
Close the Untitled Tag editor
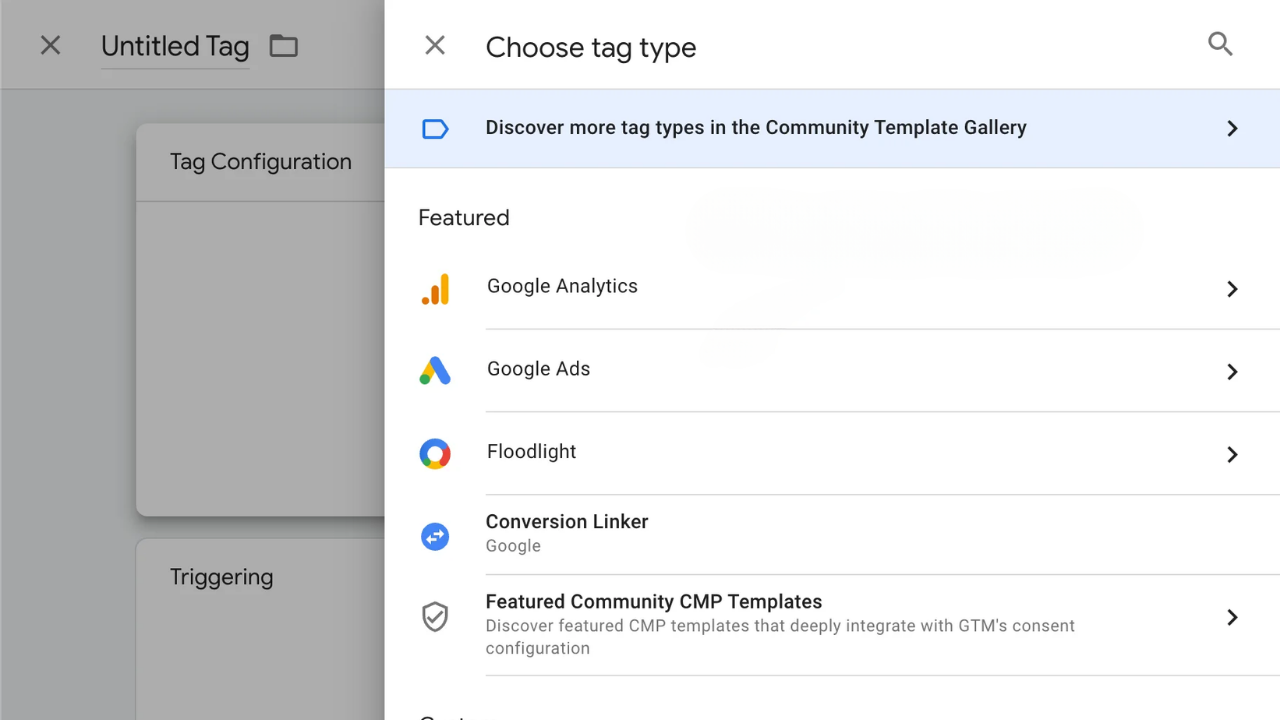(50, 45)
